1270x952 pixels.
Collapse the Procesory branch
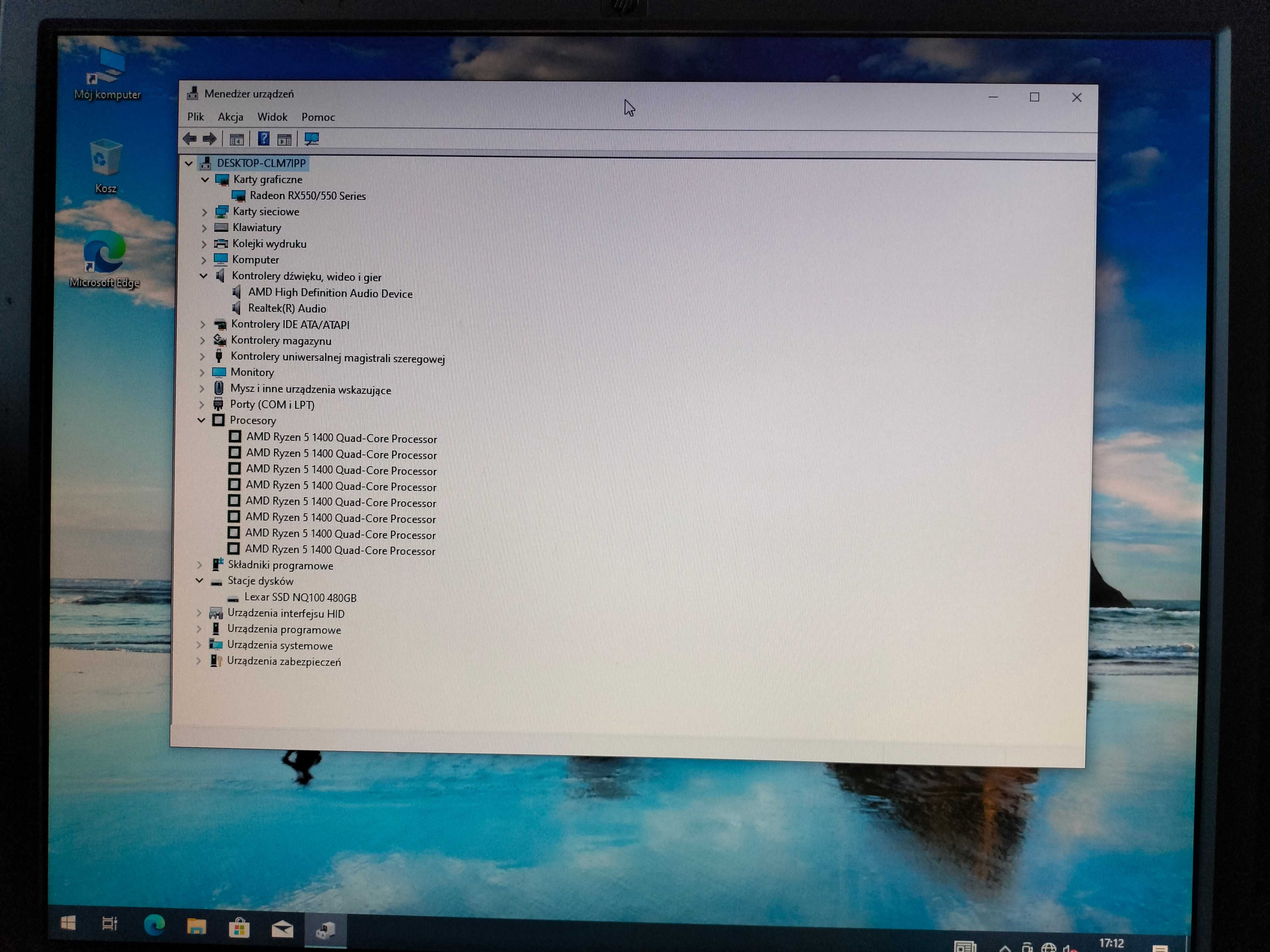[201, 420]
